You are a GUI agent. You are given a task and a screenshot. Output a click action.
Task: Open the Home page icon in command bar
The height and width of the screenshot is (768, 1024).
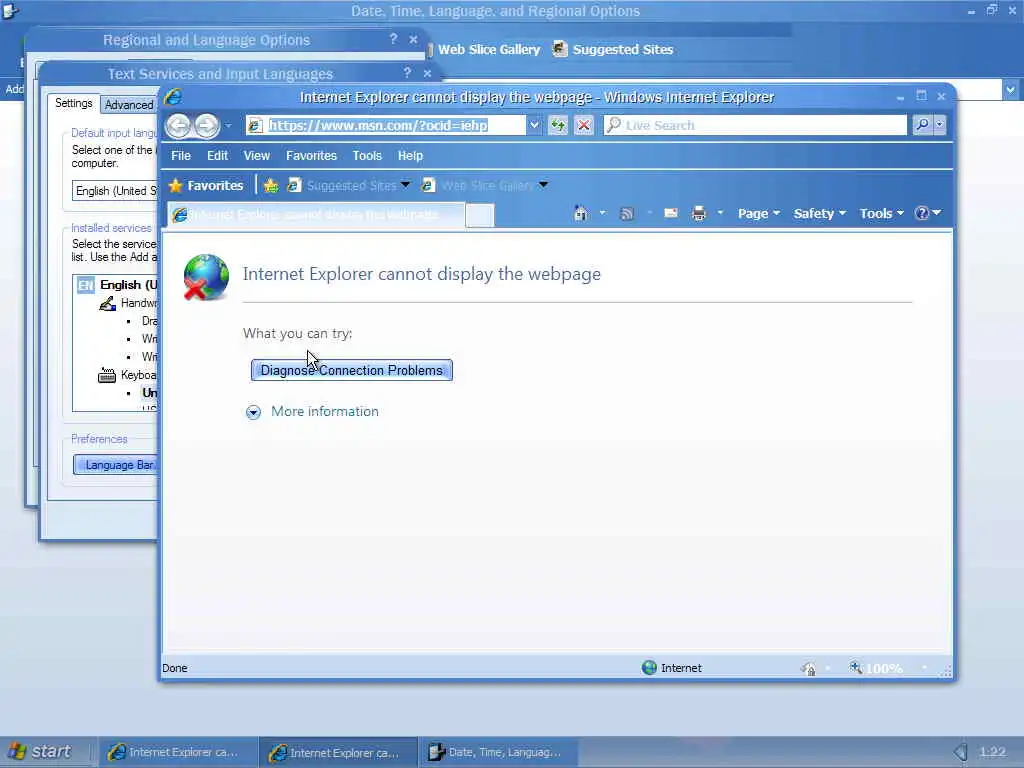click(581, 213)
